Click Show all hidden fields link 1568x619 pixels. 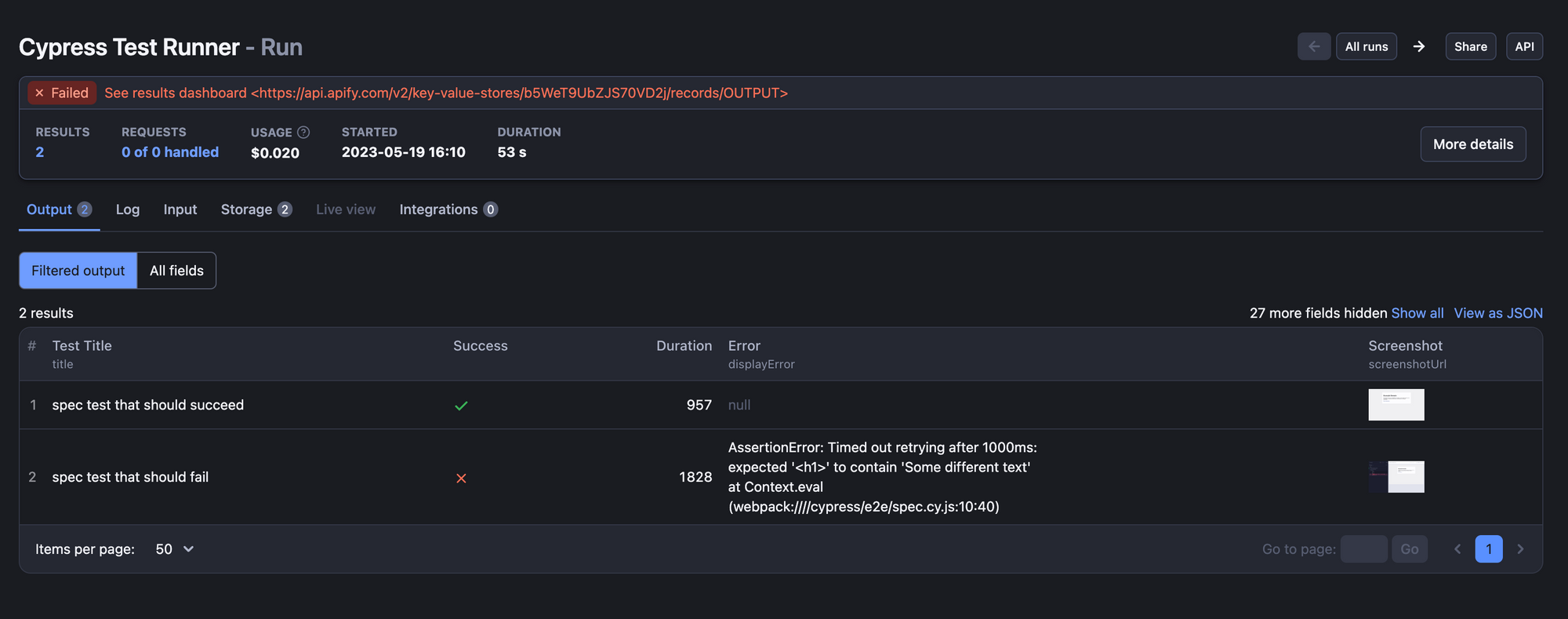pyautogui.click(x=1417, y=313)
